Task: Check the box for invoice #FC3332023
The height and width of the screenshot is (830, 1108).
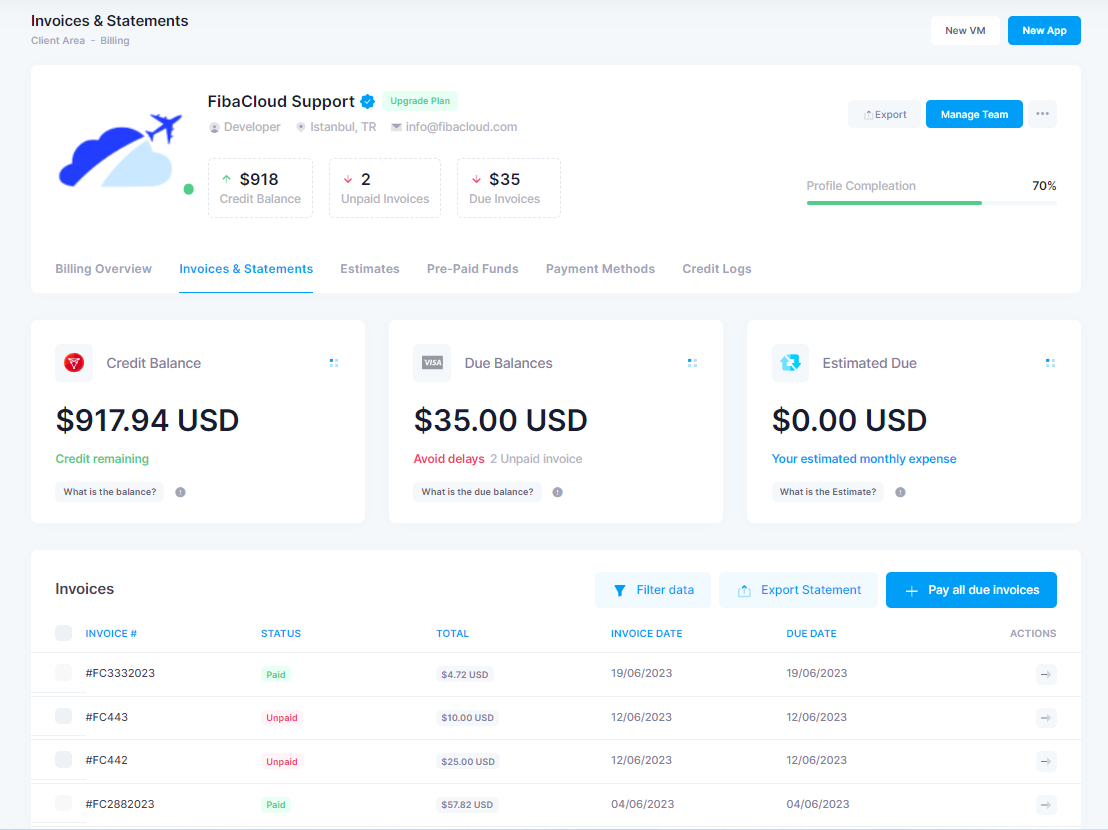Action: (x=64, y=672)
